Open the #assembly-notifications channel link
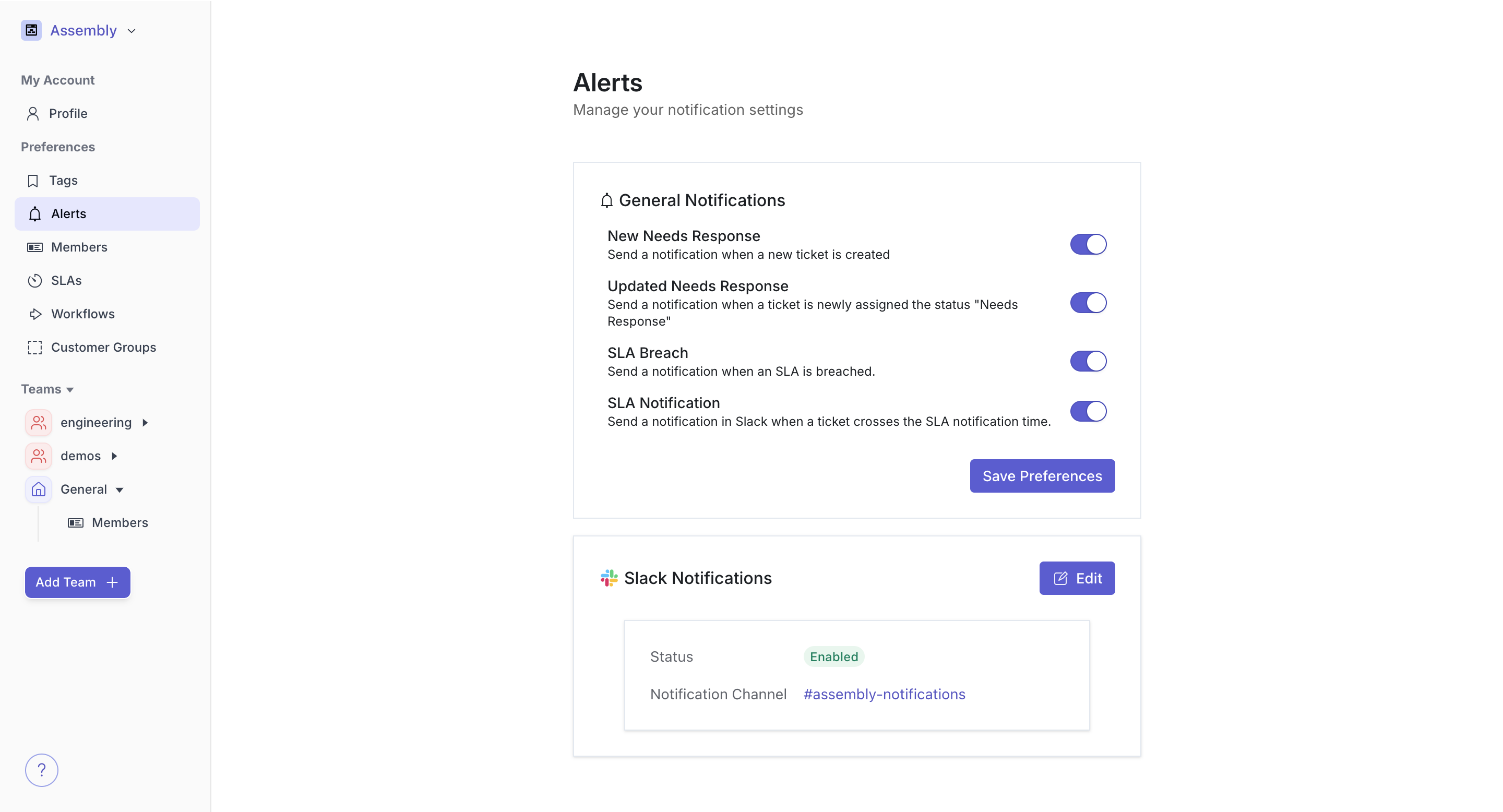 (884, 694)
